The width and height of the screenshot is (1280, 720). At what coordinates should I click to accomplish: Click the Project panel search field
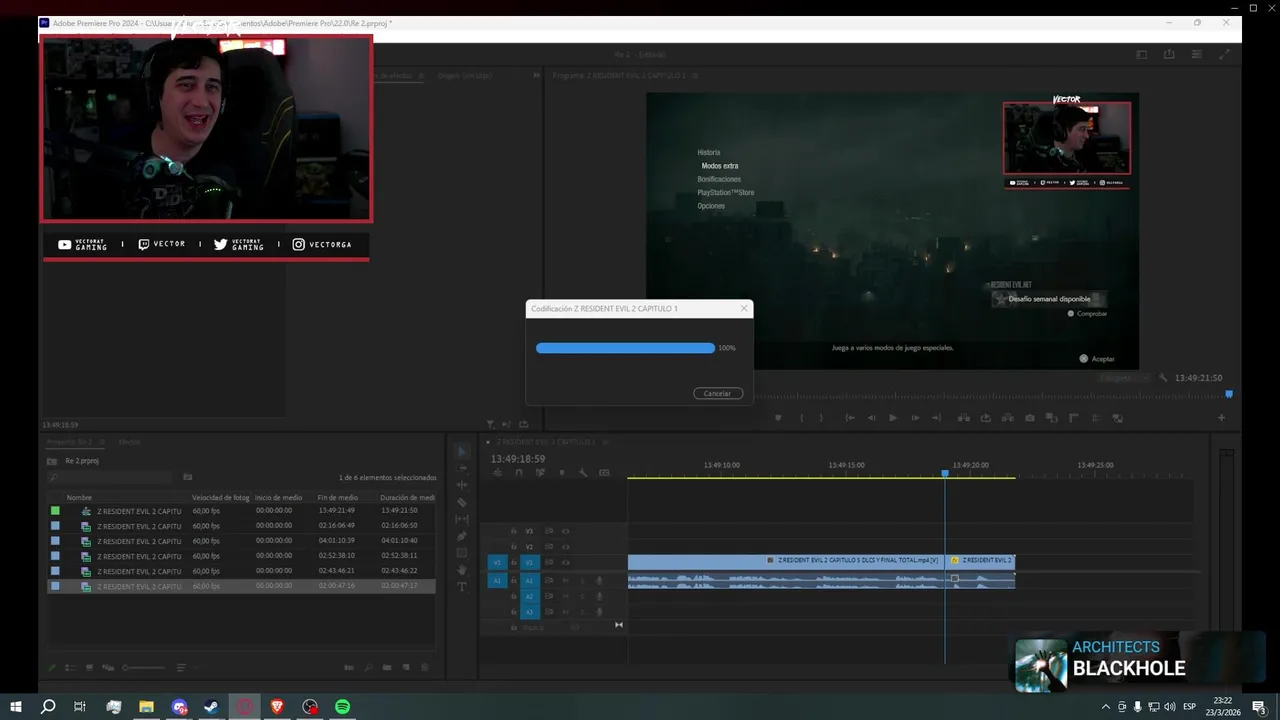[110, 477]
